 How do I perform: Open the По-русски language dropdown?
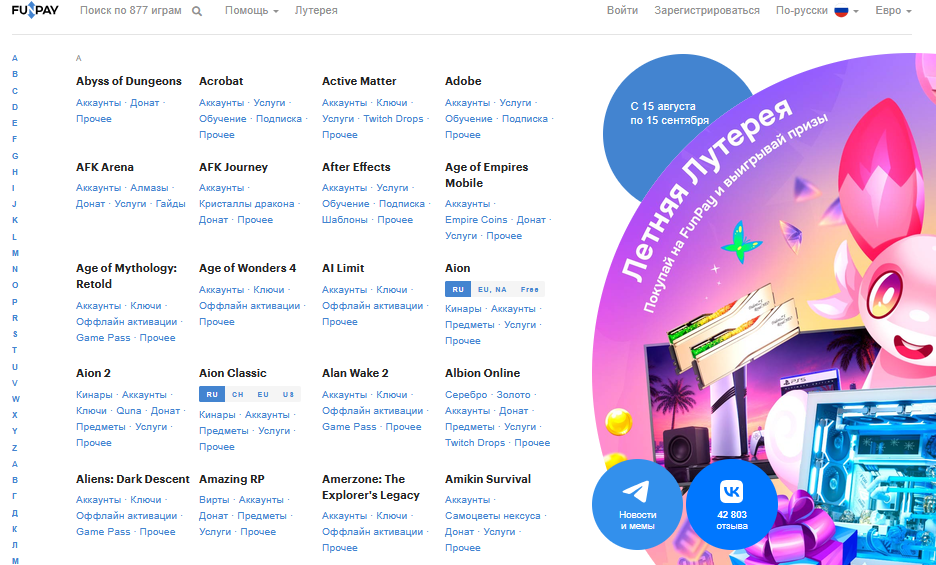[817, 11]
